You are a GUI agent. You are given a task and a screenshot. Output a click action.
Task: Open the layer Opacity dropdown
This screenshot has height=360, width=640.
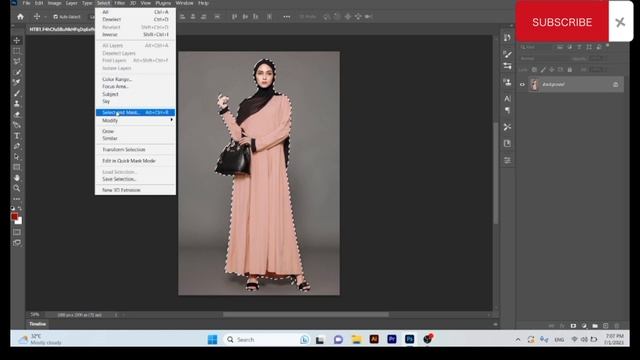point(598,58)
